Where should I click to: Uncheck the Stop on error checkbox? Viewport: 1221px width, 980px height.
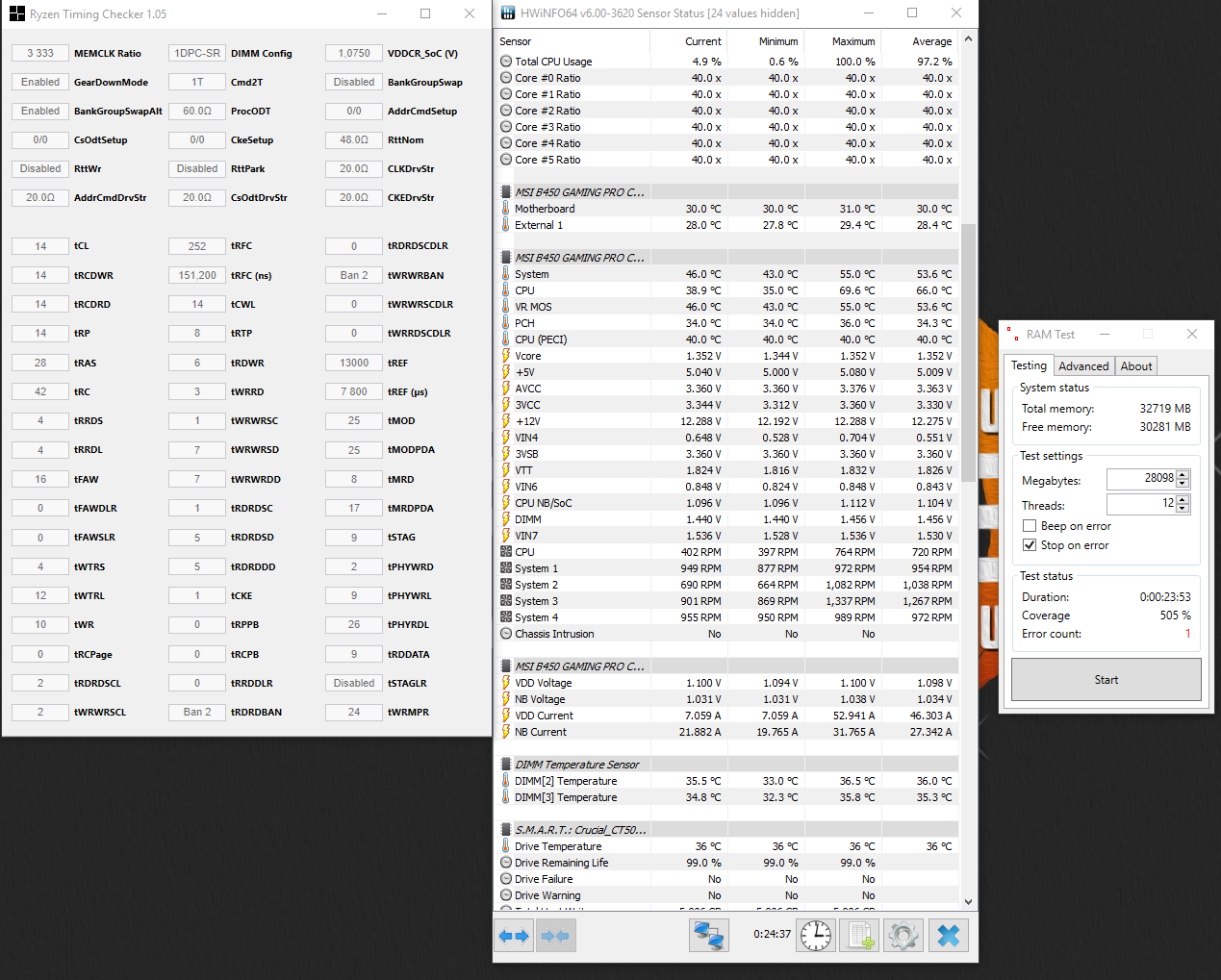pos(1030,545)
